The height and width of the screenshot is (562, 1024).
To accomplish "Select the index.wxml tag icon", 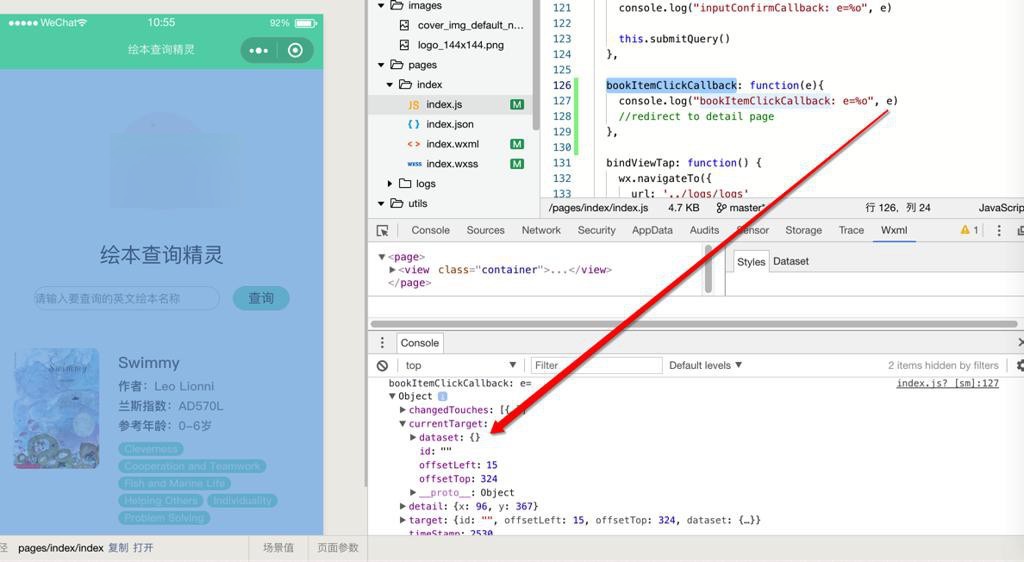I will (x=413, y=144).
